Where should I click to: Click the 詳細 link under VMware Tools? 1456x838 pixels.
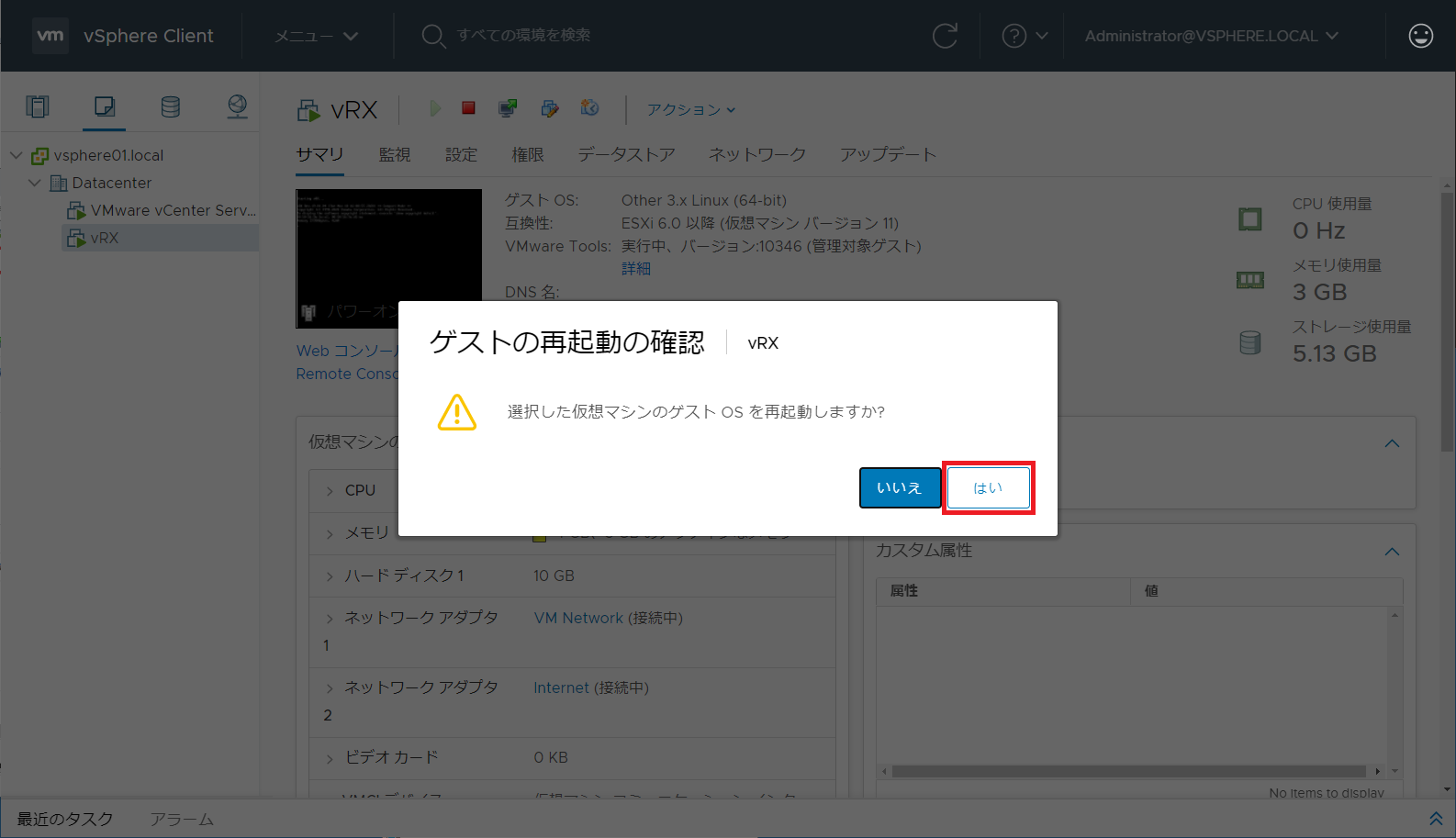pos(636,269)
